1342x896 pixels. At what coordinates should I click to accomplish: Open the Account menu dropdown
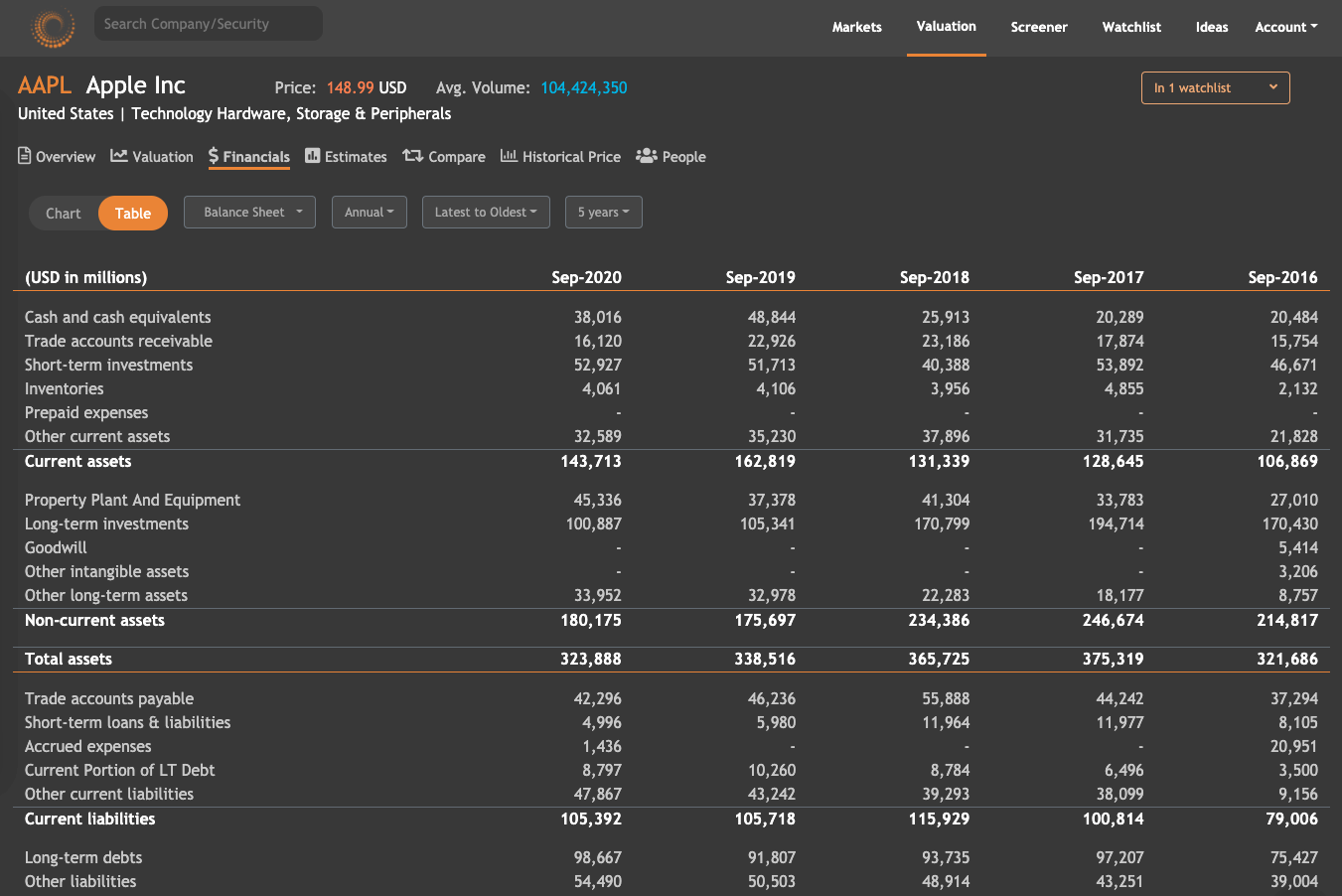(x=1286, y=27)
